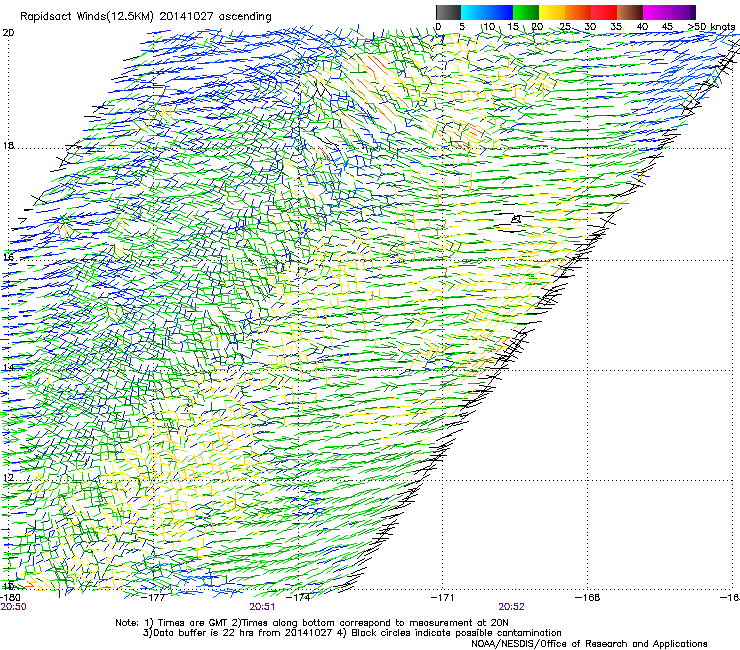Image resolution: width=740 pixels, height=650 pixels.
Task: Click the red 30-35 knots color segment
Action: tap(604, 12)
